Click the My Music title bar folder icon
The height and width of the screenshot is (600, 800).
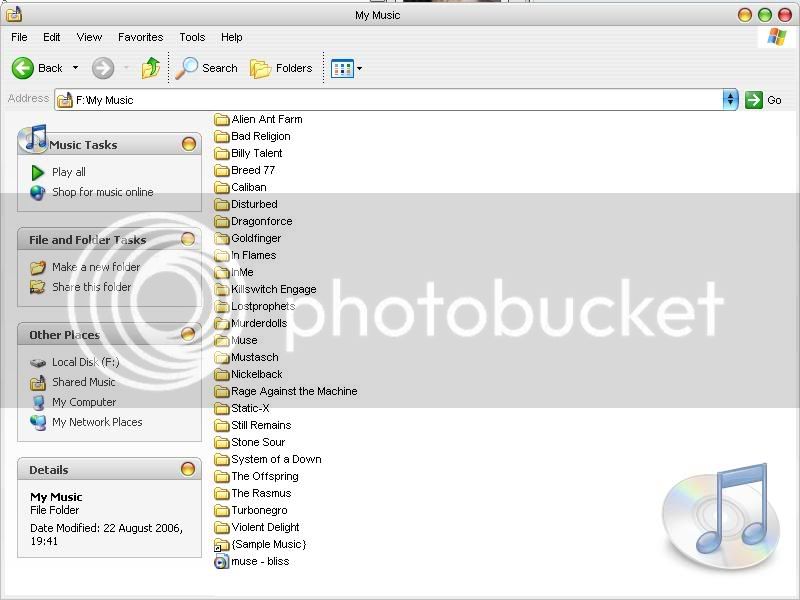14,14
